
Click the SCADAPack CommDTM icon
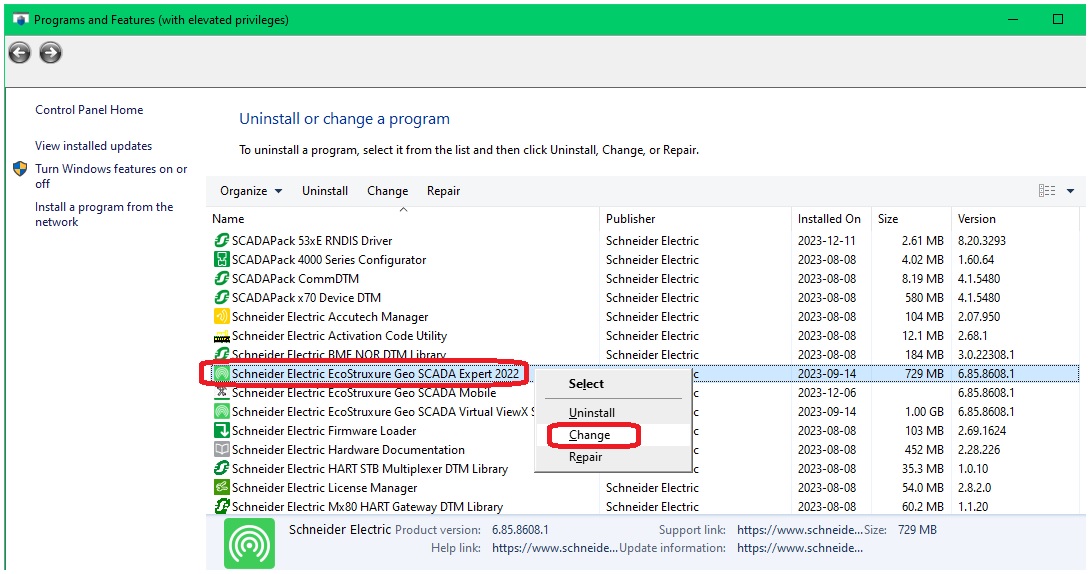[221, 278]
